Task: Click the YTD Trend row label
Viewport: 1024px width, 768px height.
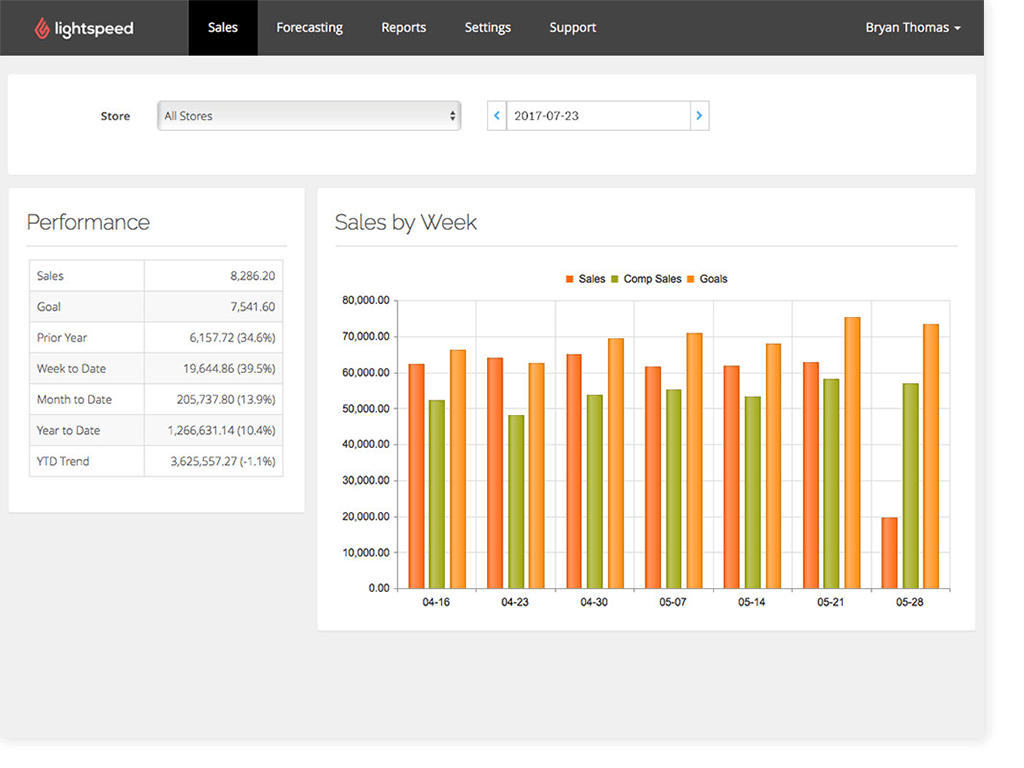Action: 63,461
